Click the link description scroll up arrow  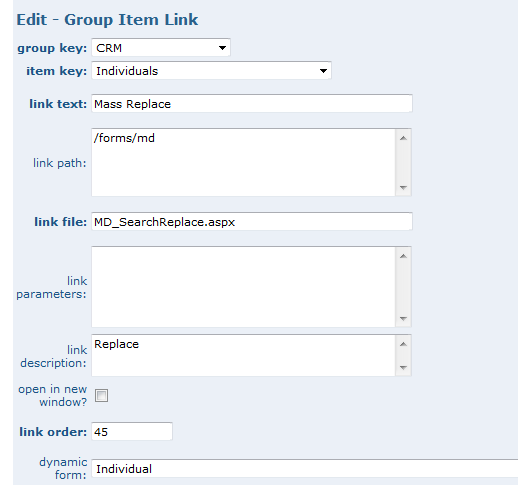point(403,344)
